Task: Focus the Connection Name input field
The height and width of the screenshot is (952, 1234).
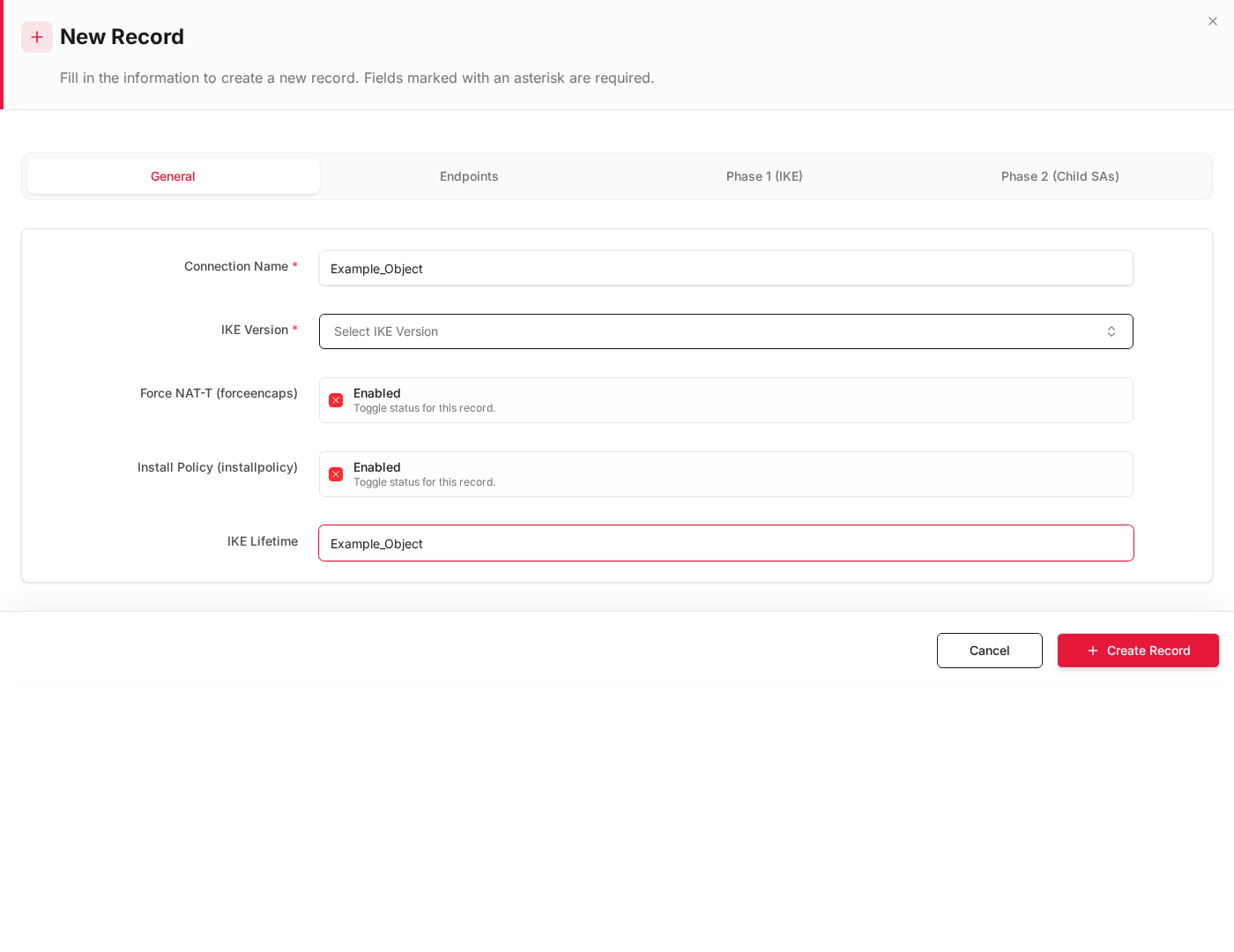Action: (726, 268)
